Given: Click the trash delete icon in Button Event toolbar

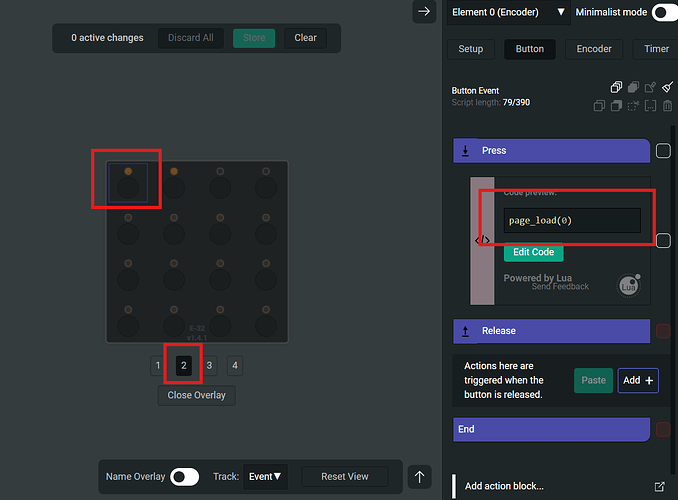Looking at the screenshot, I should pyautogui.click(x=668, y=106).
